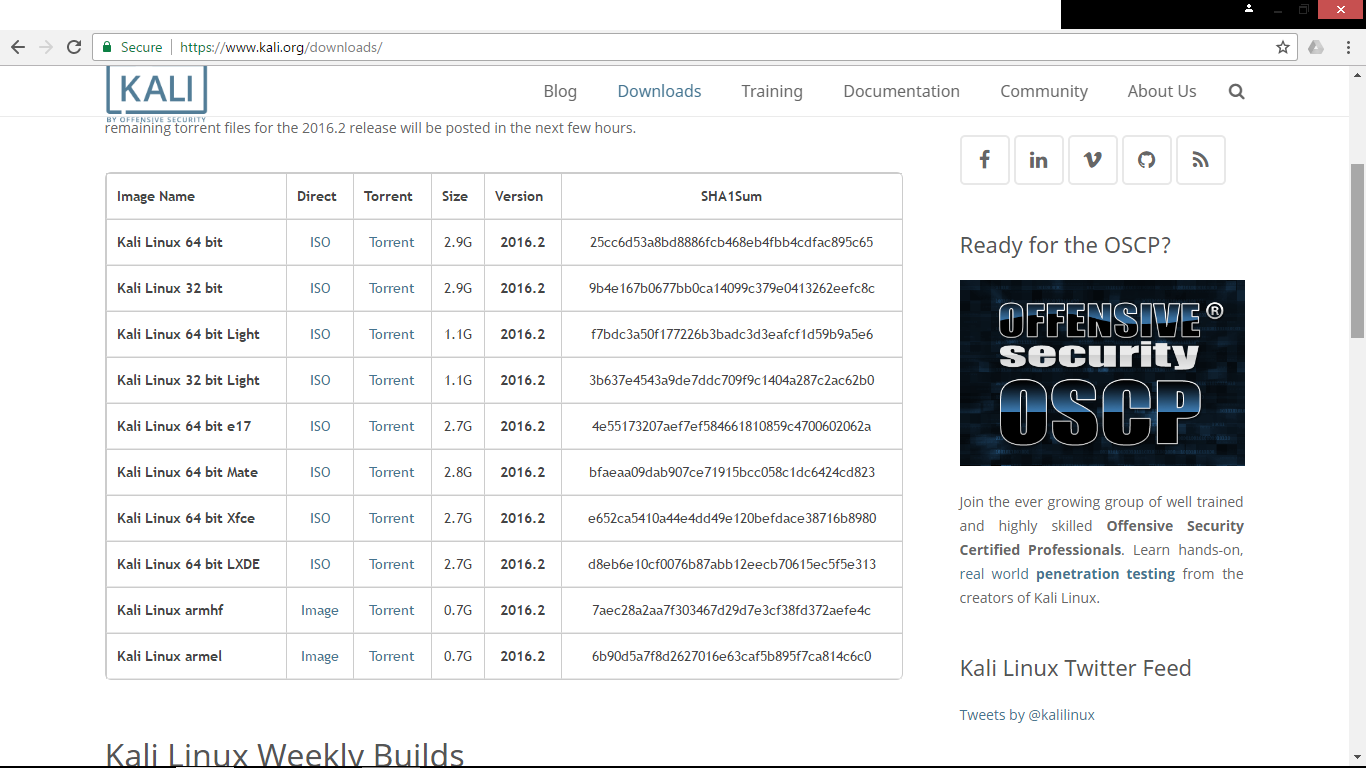Click the SHA1Sum column header
Screen dimensions: 1366x768
pos(732,196)
